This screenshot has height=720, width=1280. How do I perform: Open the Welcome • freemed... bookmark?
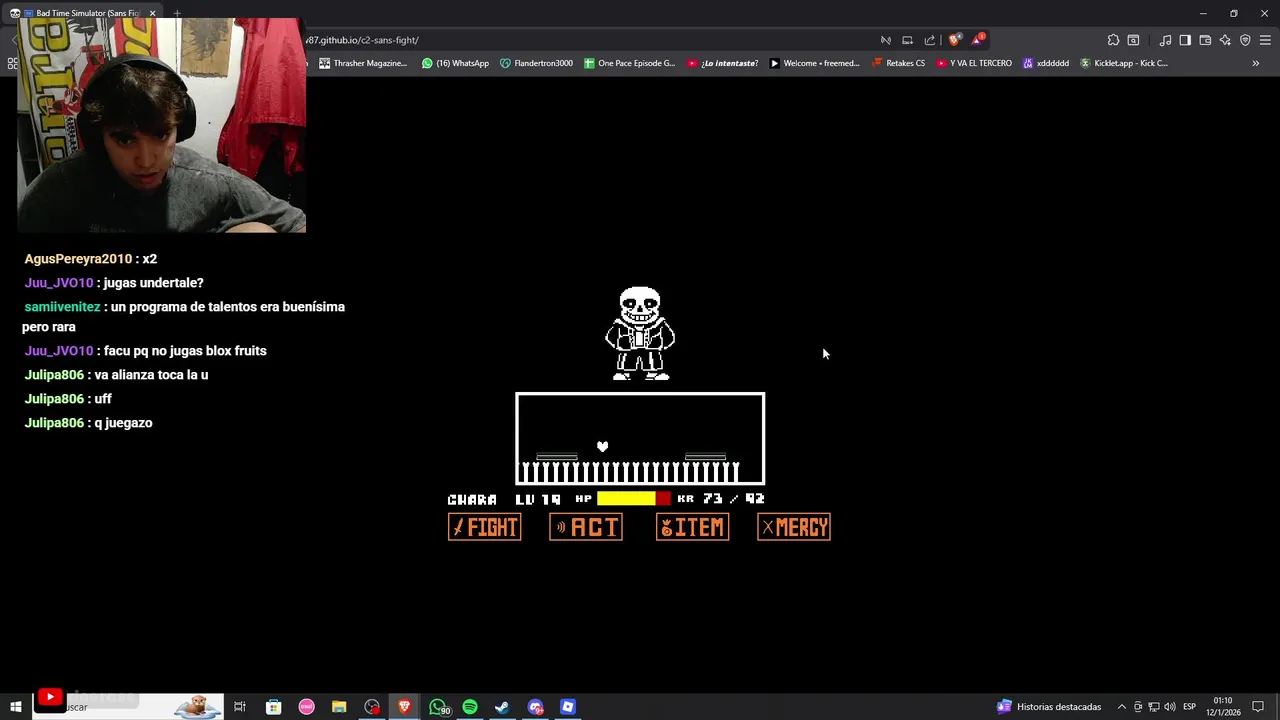click(815, 63)
